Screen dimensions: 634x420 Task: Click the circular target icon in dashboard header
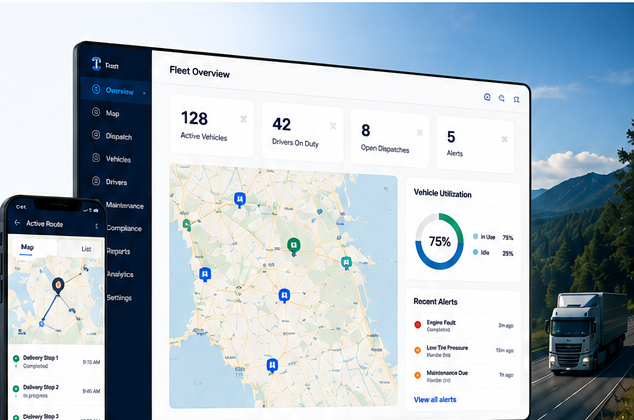[x=487, y=97]
